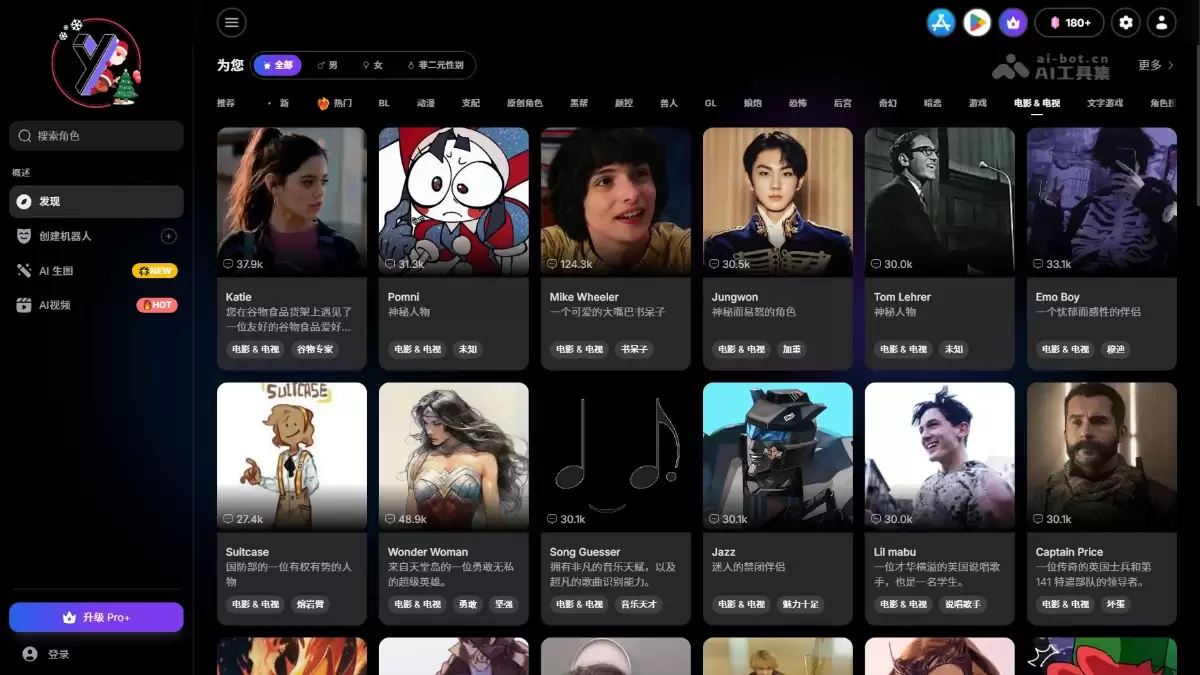Image resolution: width=1200 pixels, height=675 pixels.
Task: Open settings with the gear icon
Action: click(1127, 22)
